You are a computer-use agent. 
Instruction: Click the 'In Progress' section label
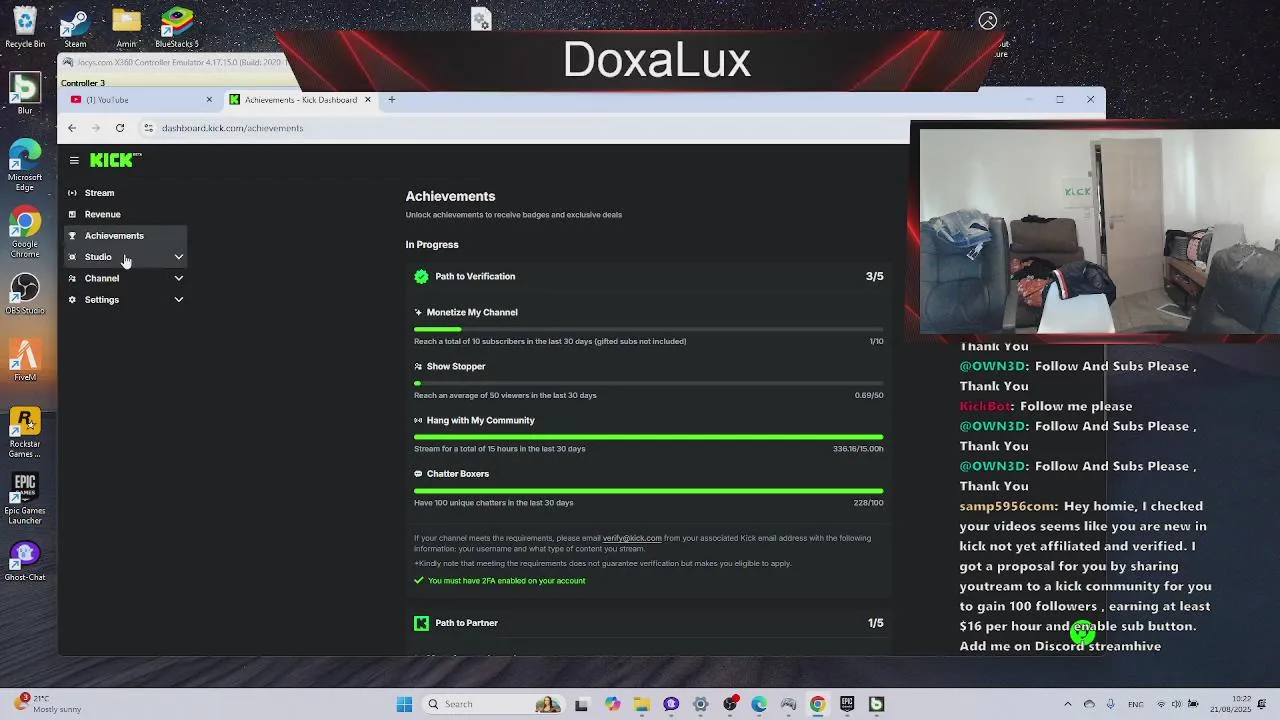coord(432,244)
